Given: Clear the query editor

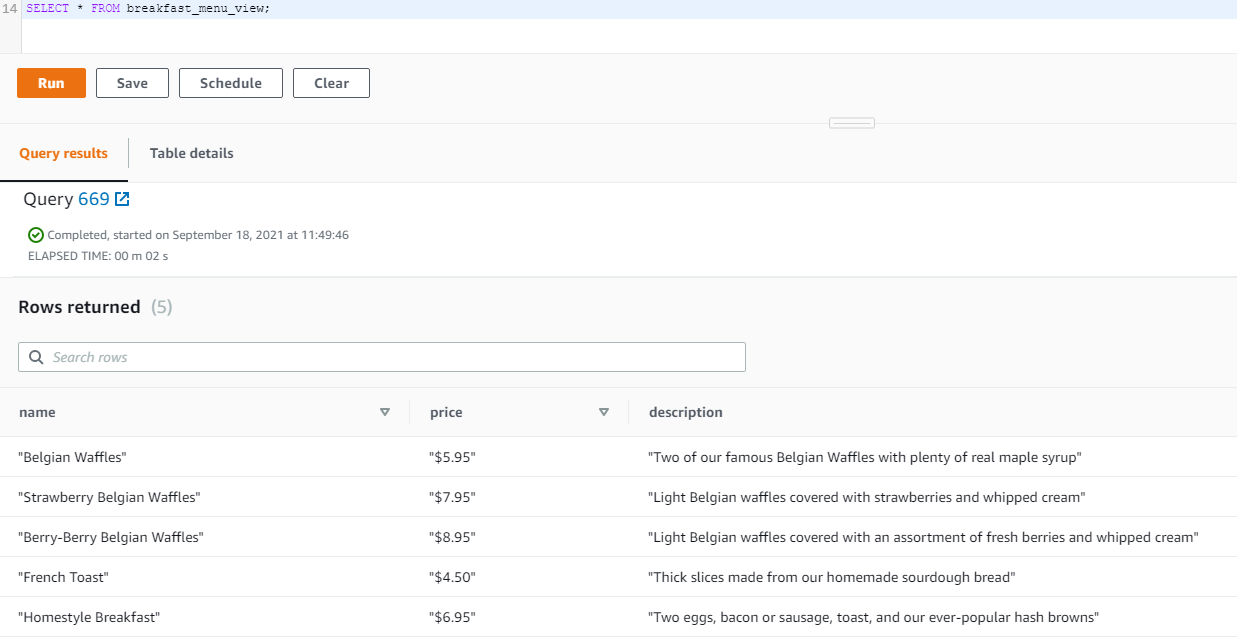Looking at the screenshot, I should pyautogui.click(x=331, y=83).
